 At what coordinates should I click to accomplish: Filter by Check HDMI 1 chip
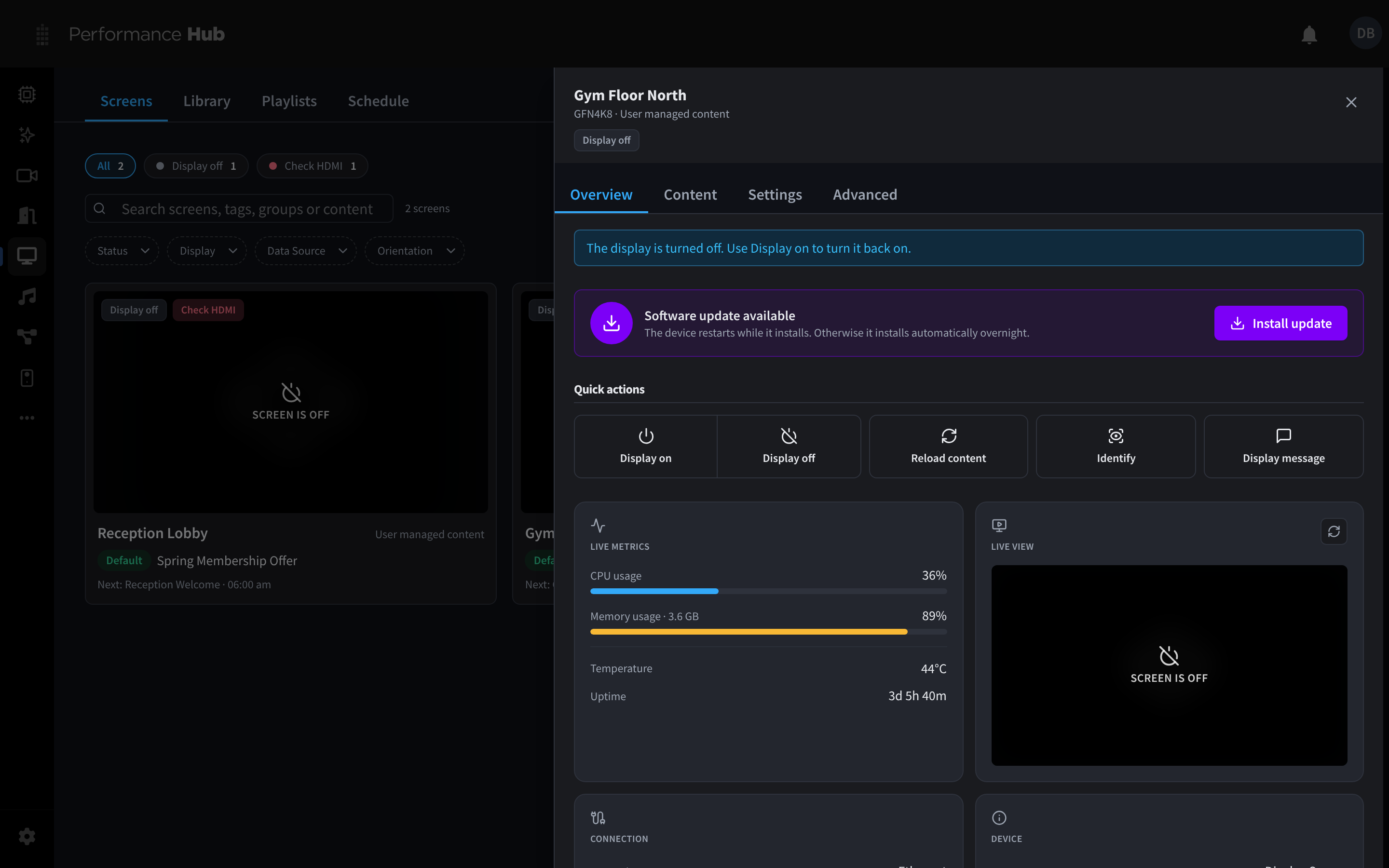[x=312, y=166]
